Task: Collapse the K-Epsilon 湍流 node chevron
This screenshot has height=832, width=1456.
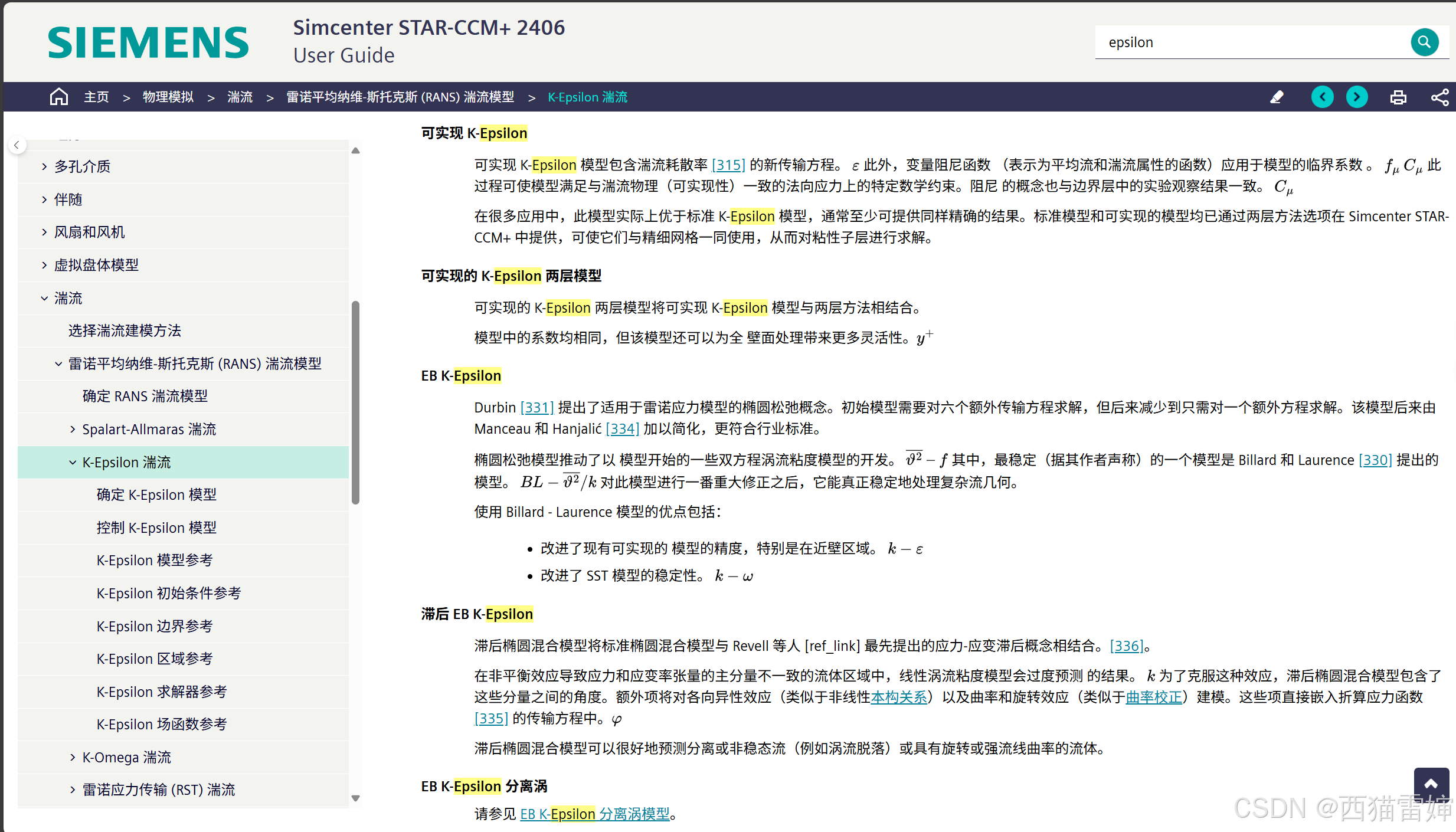Action: click(x=73, y=462)
